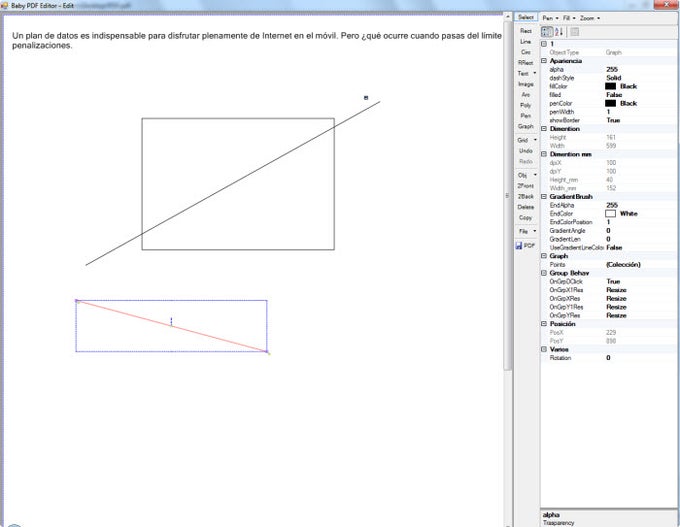Collapse the GradientBrush category
The height and width of the screenshot is (527, 680).
coord(544,196)
